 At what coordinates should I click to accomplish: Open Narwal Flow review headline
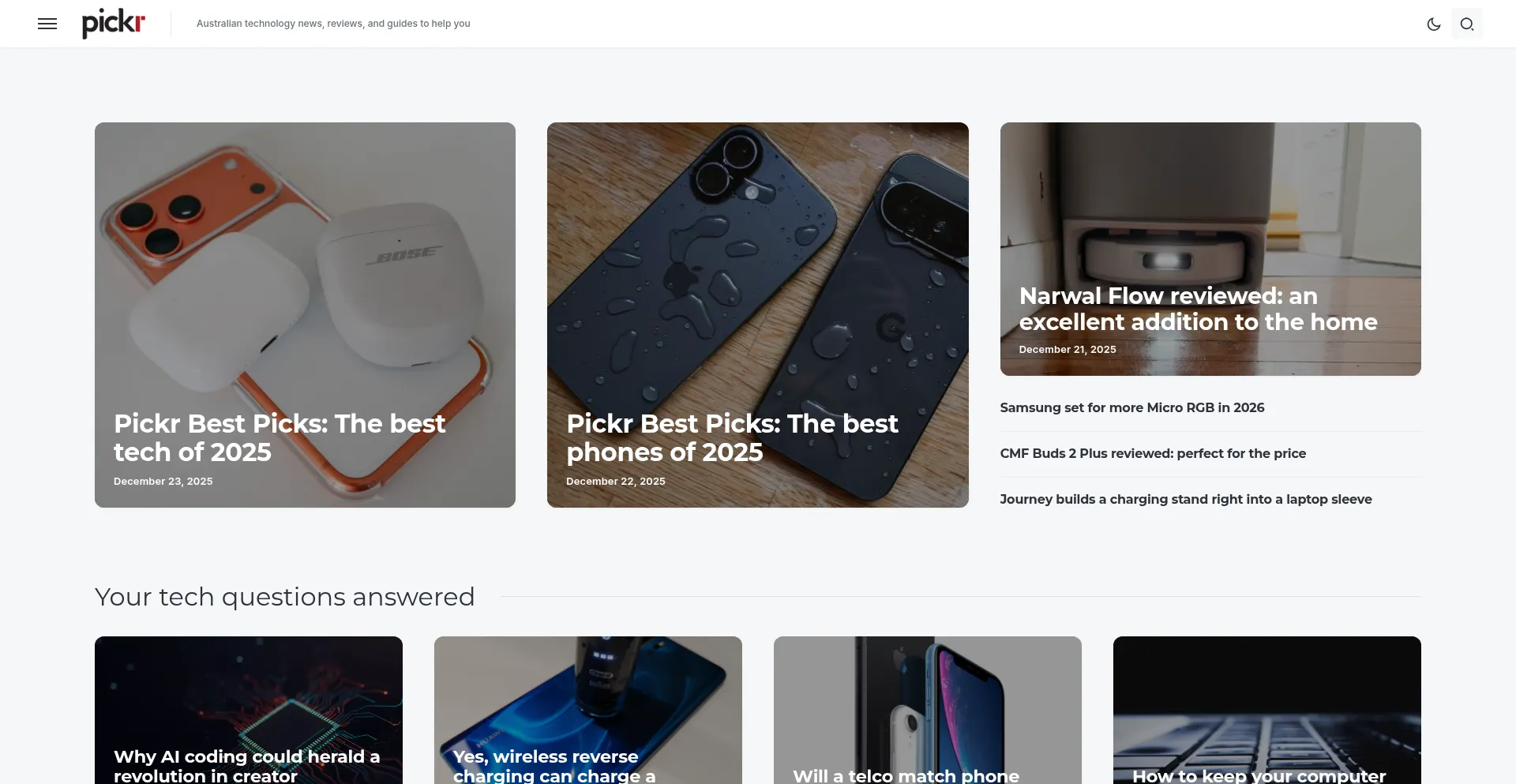click(x=1198, y=309)
